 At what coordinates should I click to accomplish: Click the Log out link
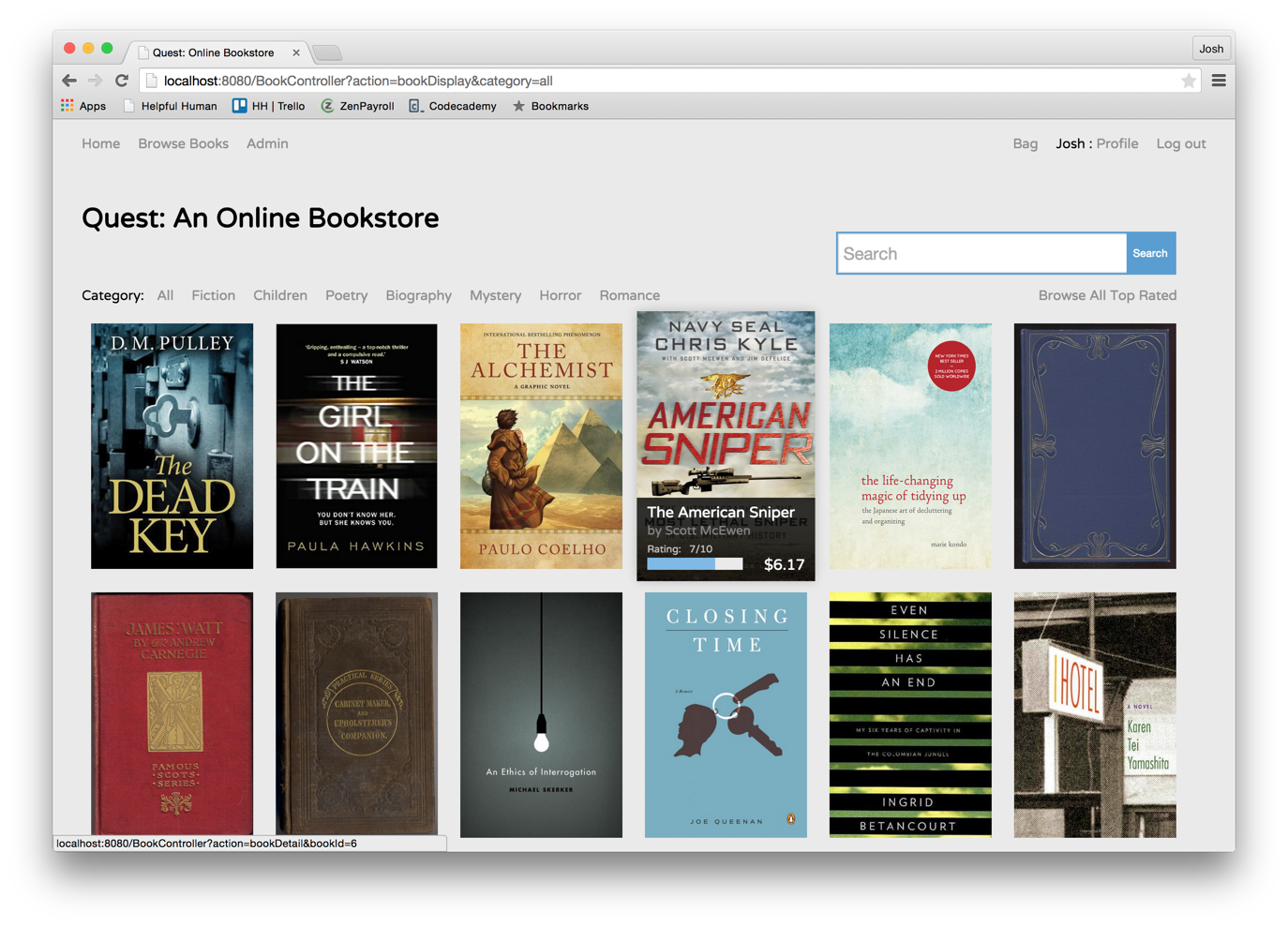pyautogui.click(x=1181, y=143)
